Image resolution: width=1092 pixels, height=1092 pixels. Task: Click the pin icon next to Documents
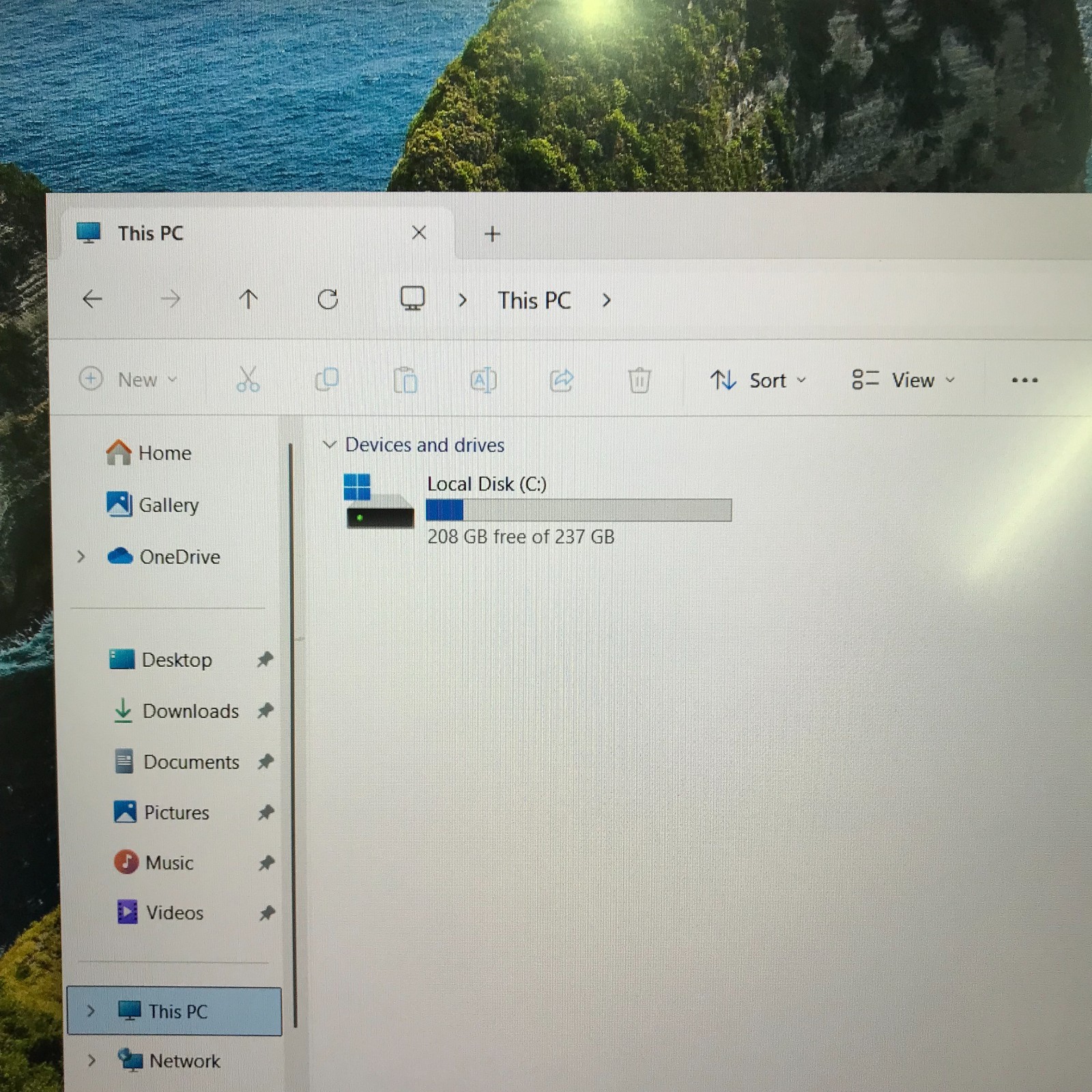[x=265, y=762]
